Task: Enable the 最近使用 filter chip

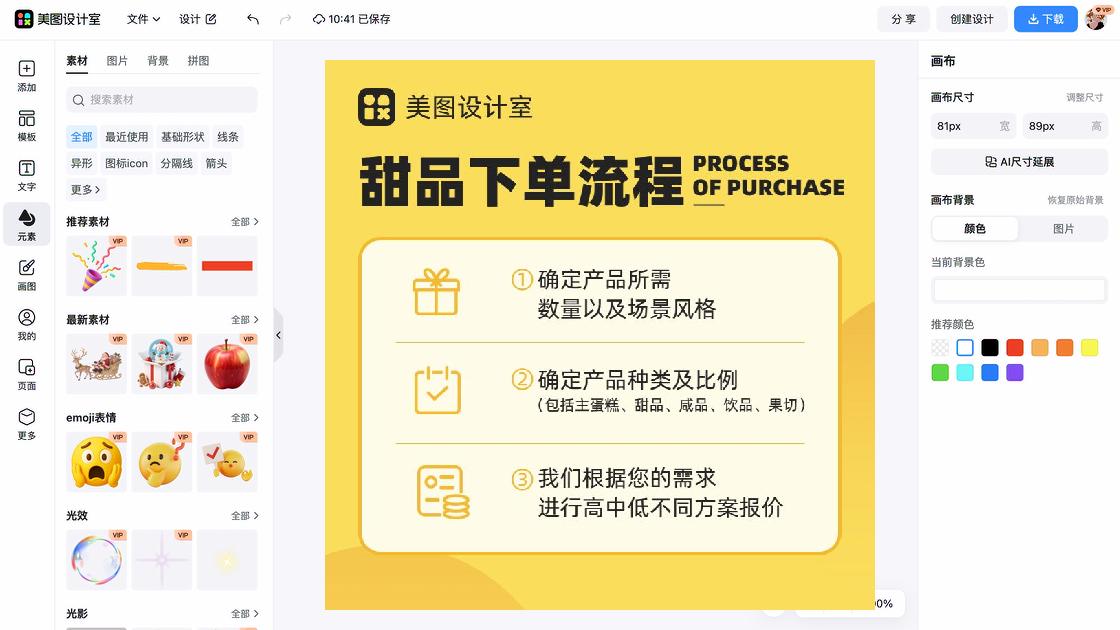Action: 126,136
